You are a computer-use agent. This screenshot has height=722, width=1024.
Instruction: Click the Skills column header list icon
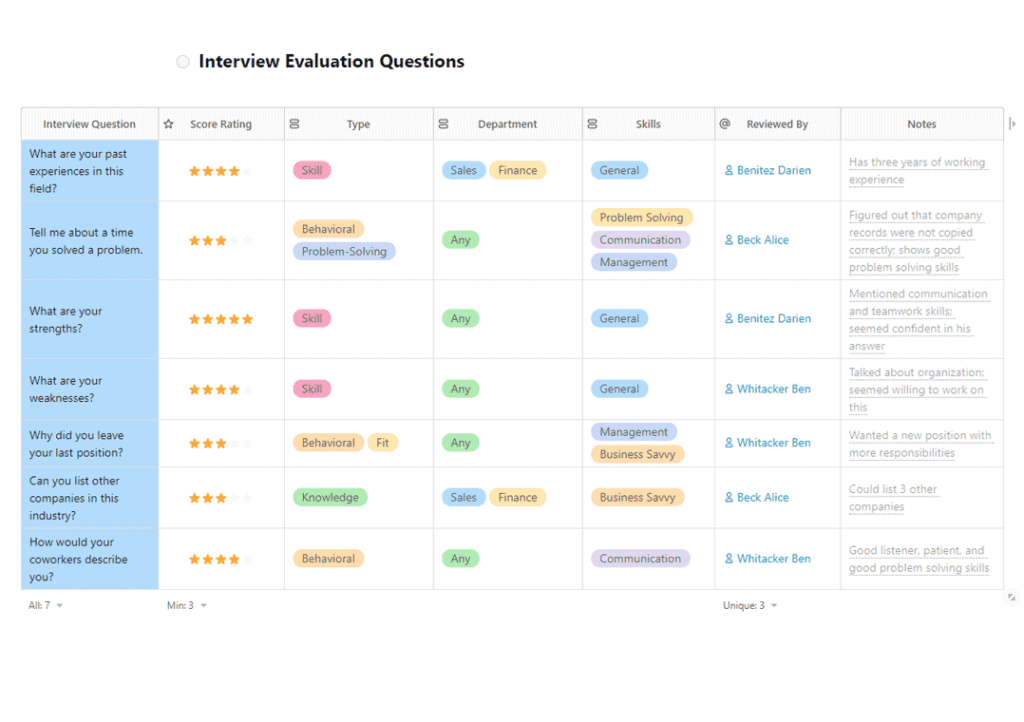(x=592, y=124)
